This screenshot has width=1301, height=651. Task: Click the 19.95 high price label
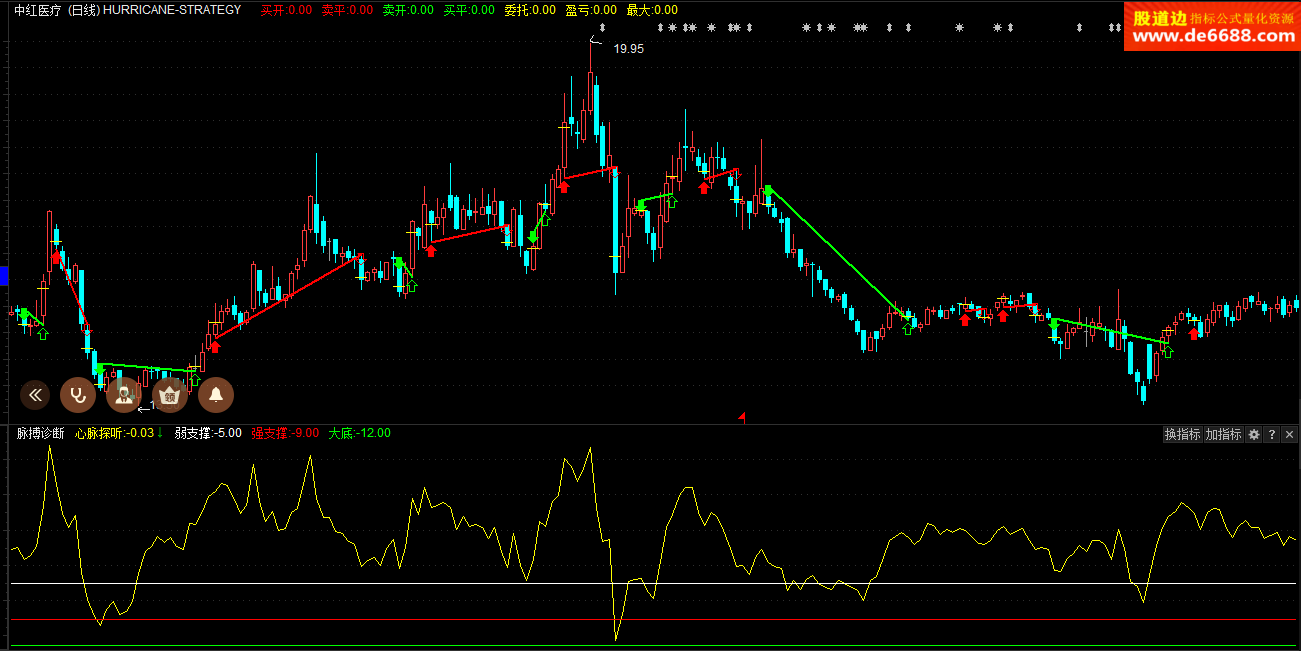629,48
